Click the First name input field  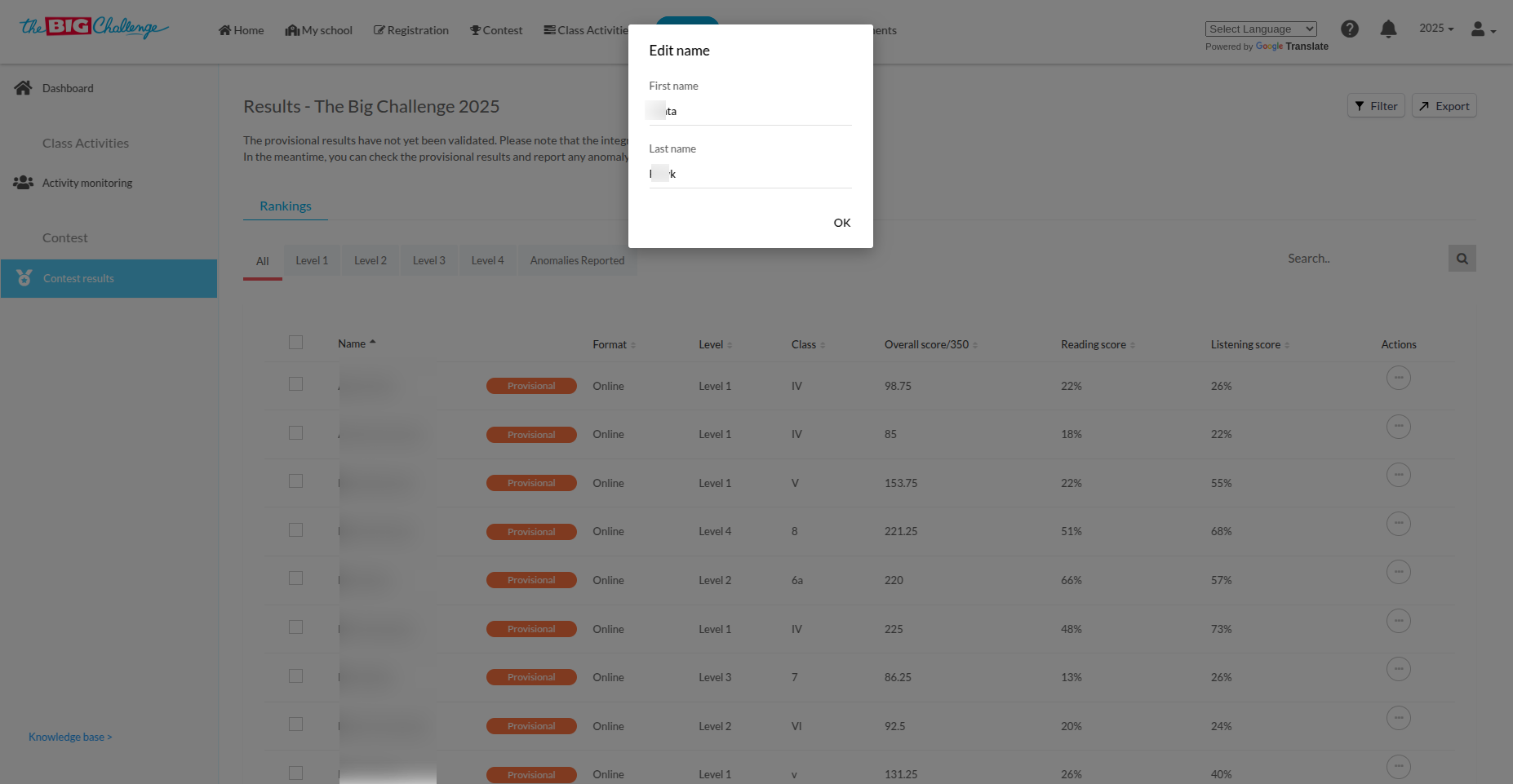click(x=750, y=112)
